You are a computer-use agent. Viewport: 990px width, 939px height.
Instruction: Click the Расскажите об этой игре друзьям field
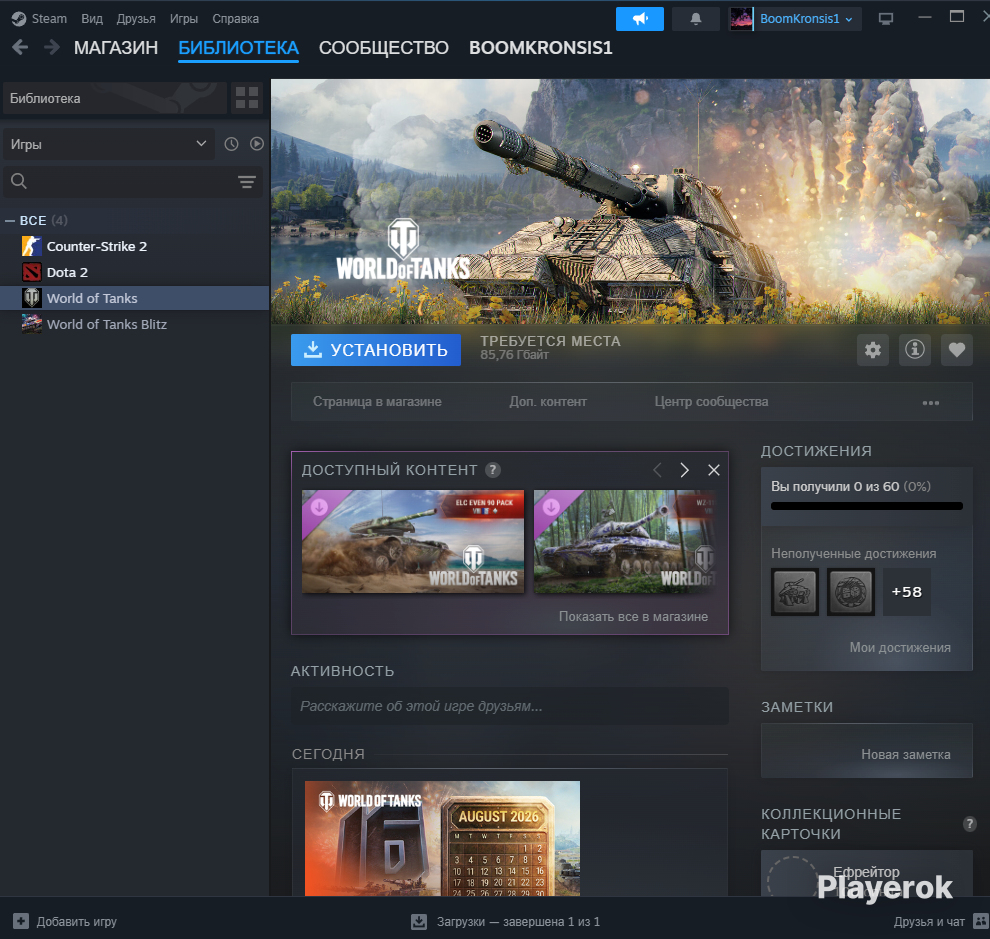tap(510, 706)
